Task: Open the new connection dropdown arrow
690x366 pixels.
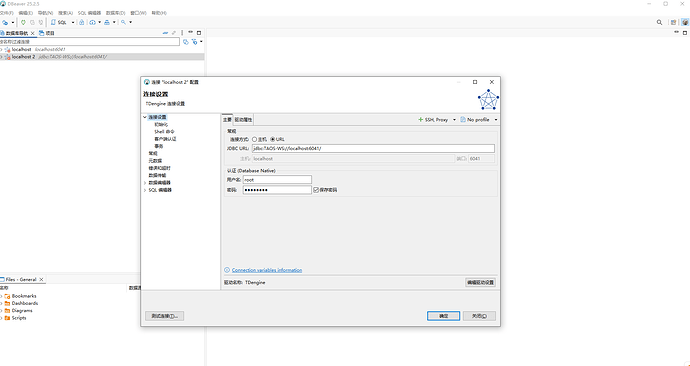Action: 13,22
